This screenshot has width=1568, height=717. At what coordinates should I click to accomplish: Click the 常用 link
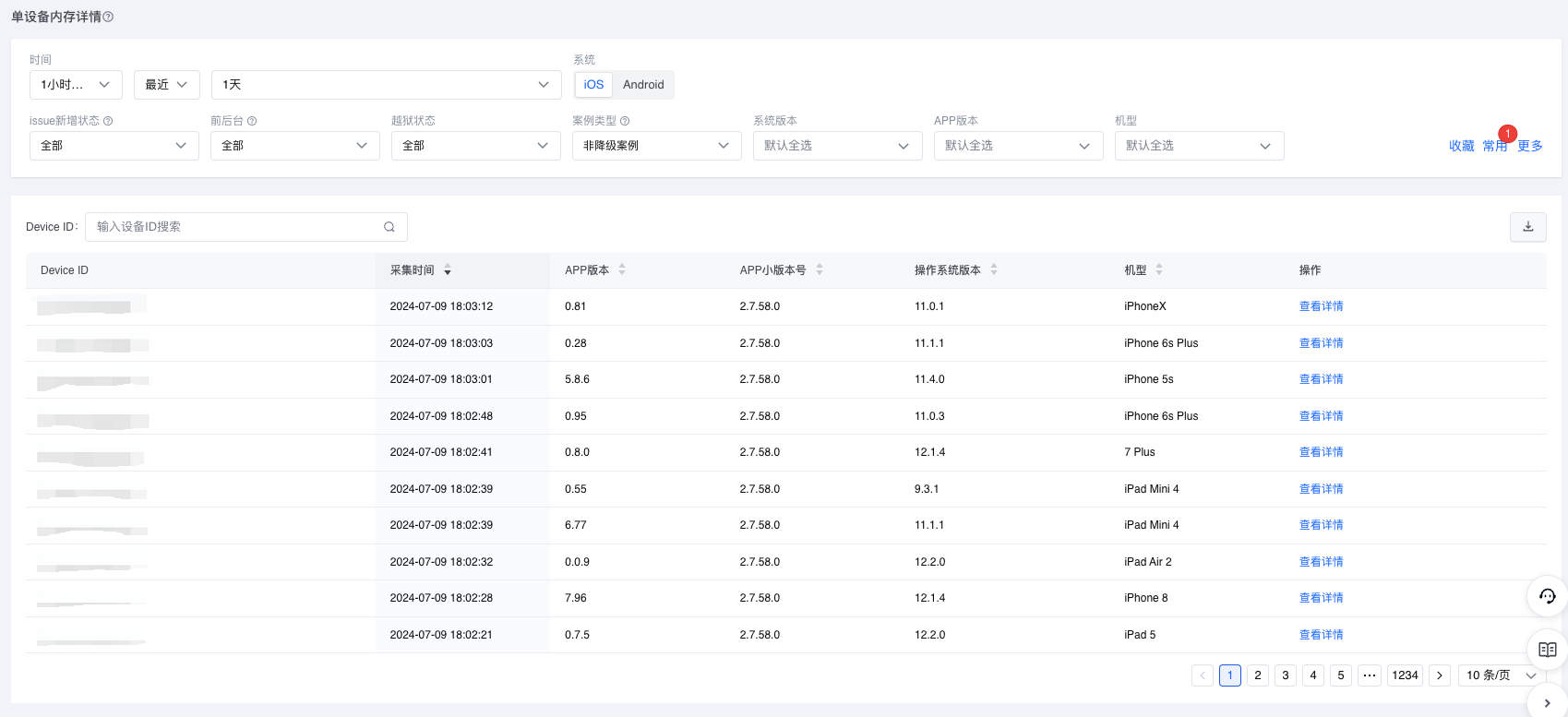click(x=1495, y=146)
